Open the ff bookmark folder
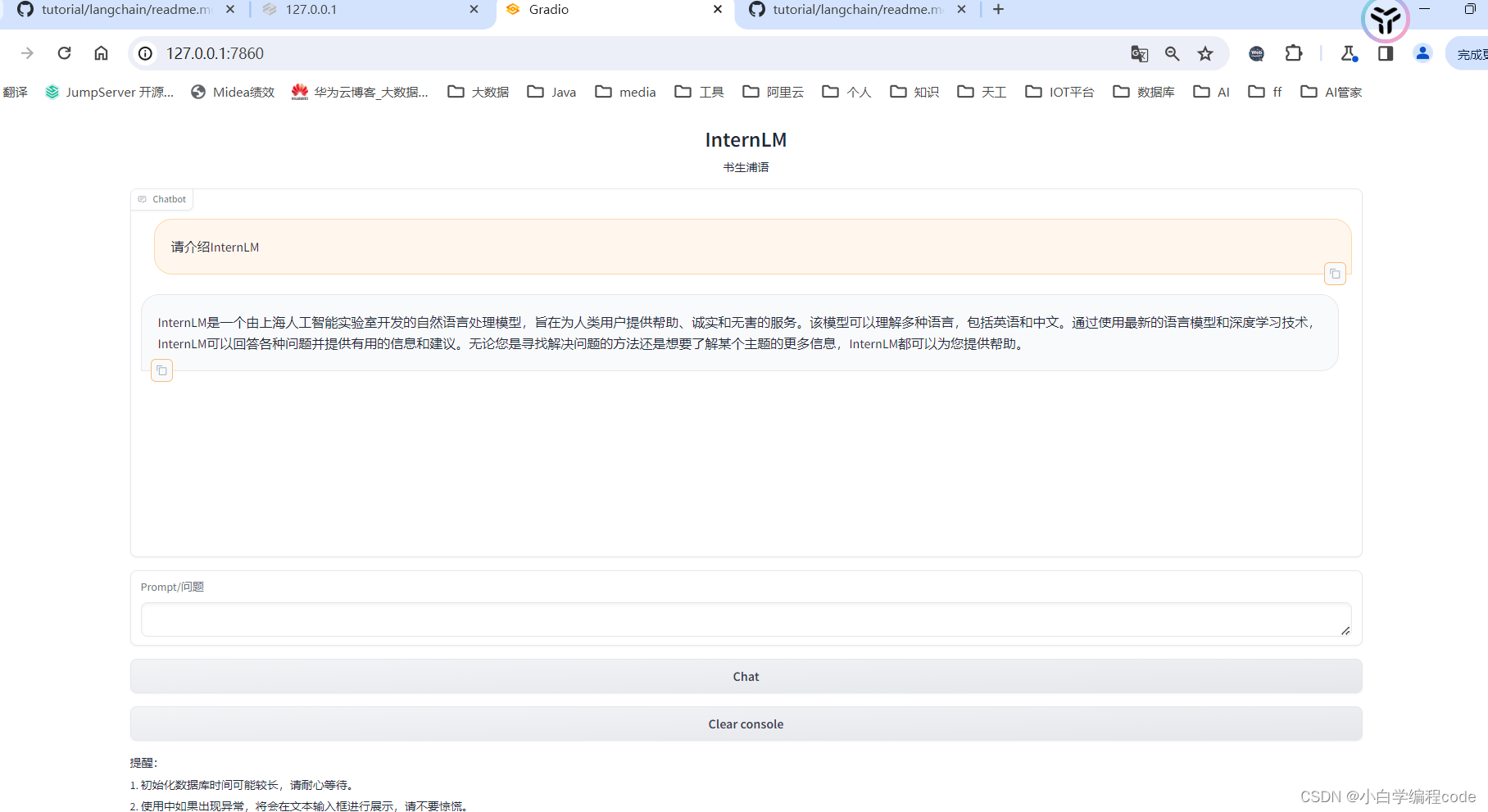 click(1265, 92)
